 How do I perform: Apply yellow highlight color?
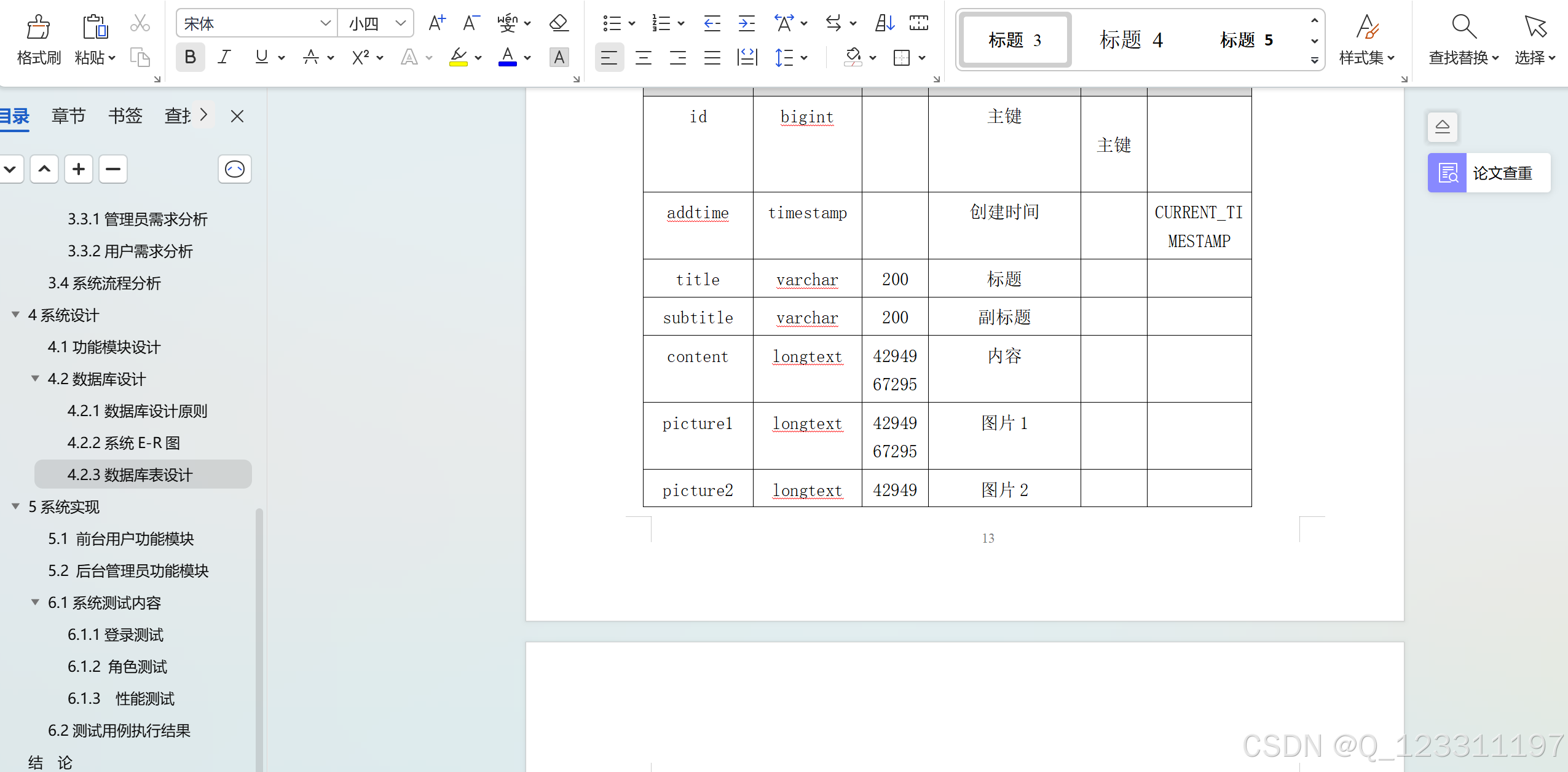(x=459, y=57)
